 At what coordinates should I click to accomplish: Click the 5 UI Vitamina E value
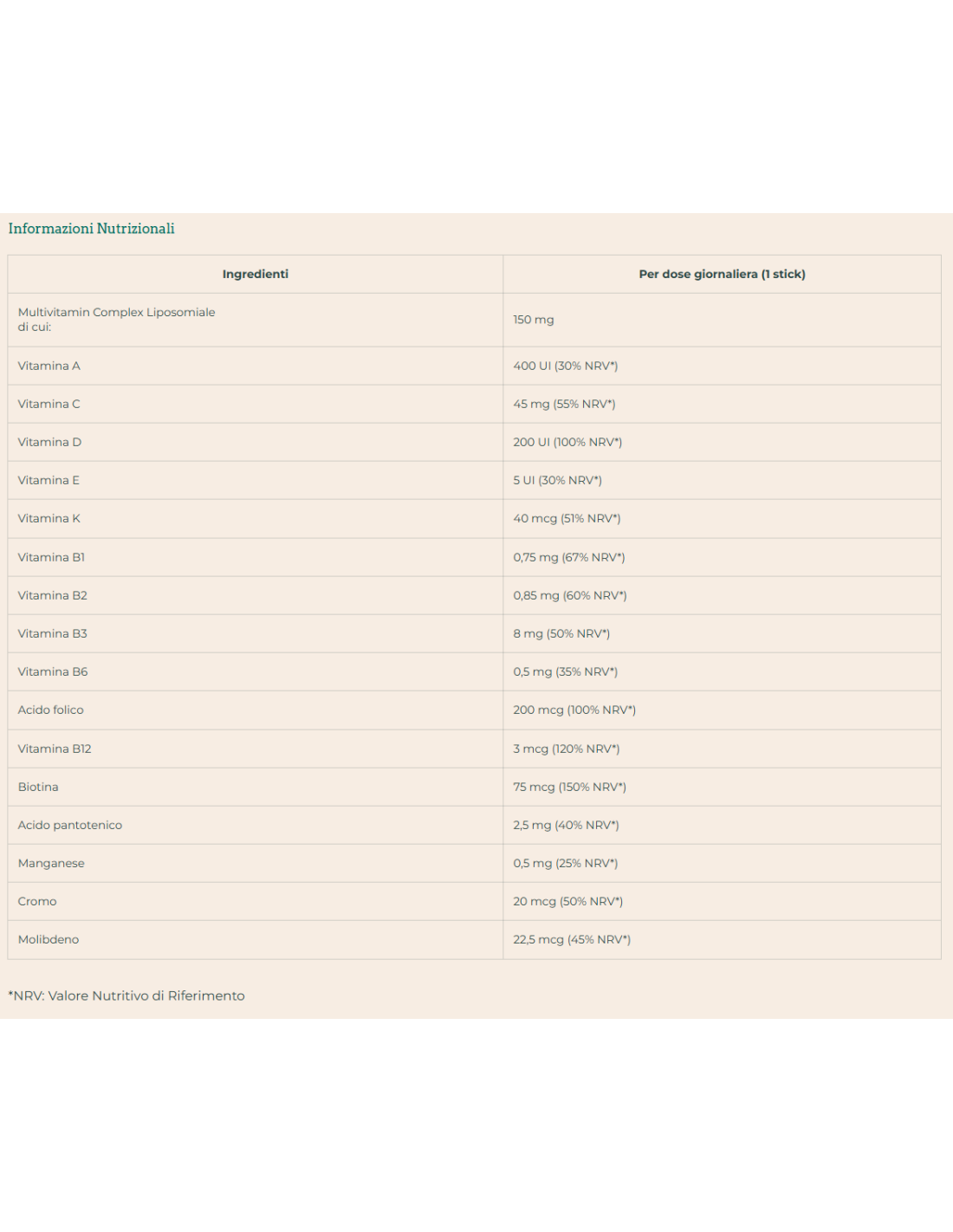click(557, 480)
